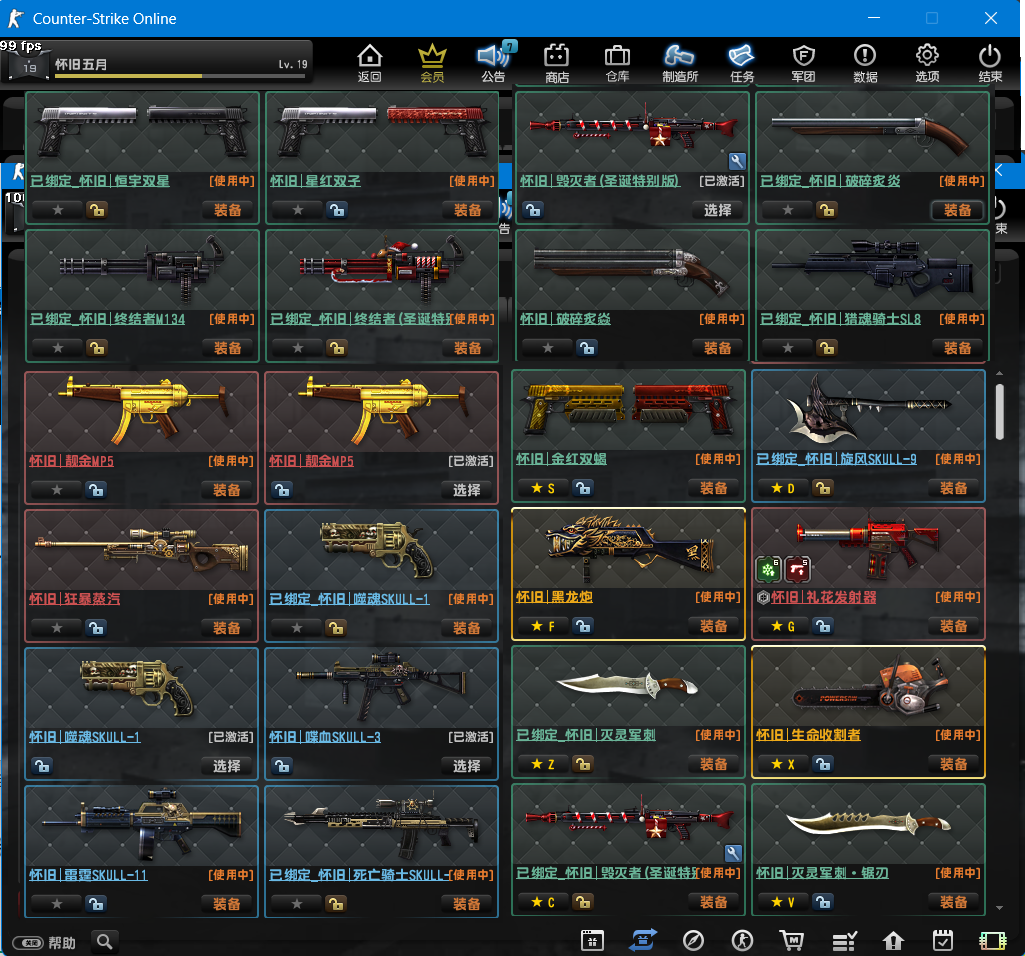Click the character figure icon in bottom bar
This screenshot has height=956, width=1025.
pos(742,941)
